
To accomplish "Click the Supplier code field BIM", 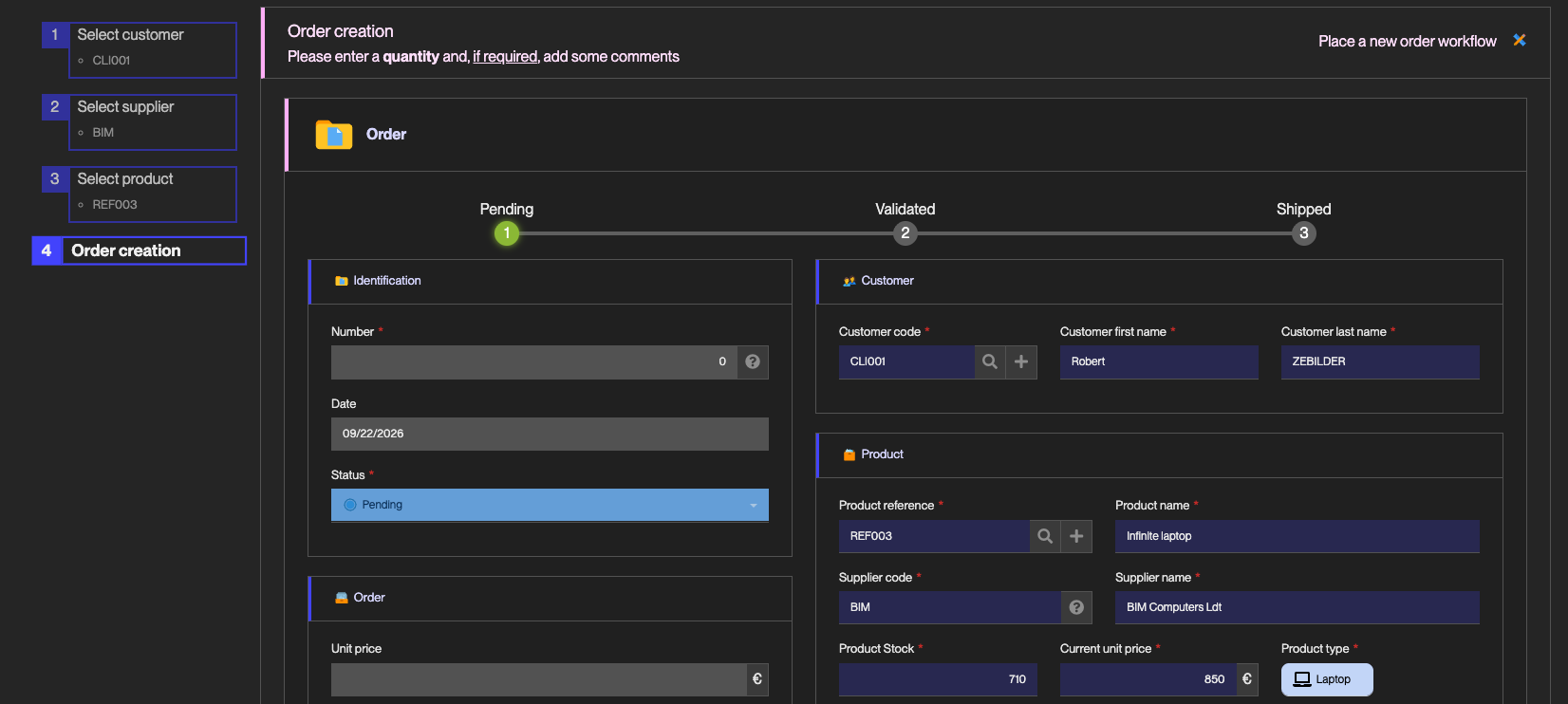I will [949, 607].
